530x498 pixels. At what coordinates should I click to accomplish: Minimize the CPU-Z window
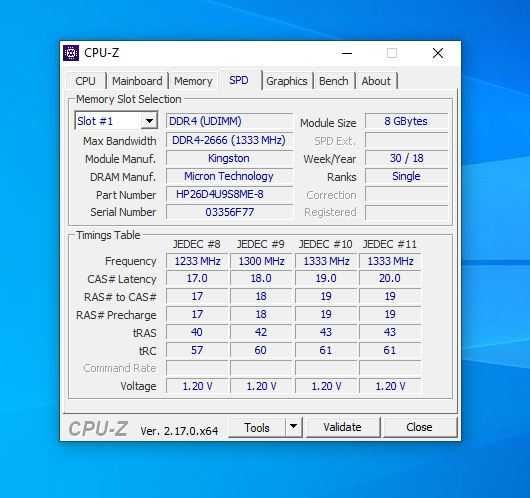pyautogui.click(x=346, y=53)
